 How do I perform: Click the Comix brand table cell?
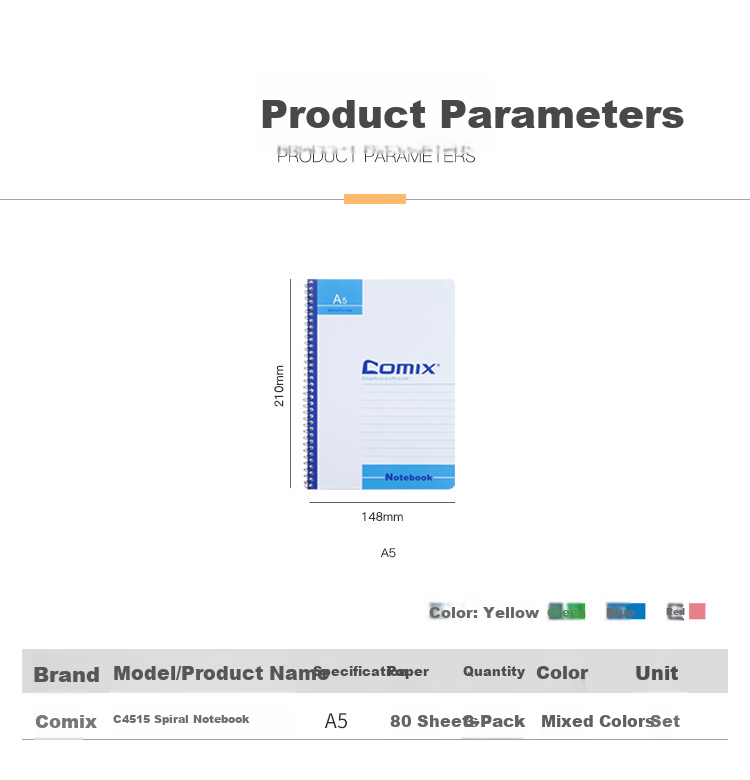[66, 721]
